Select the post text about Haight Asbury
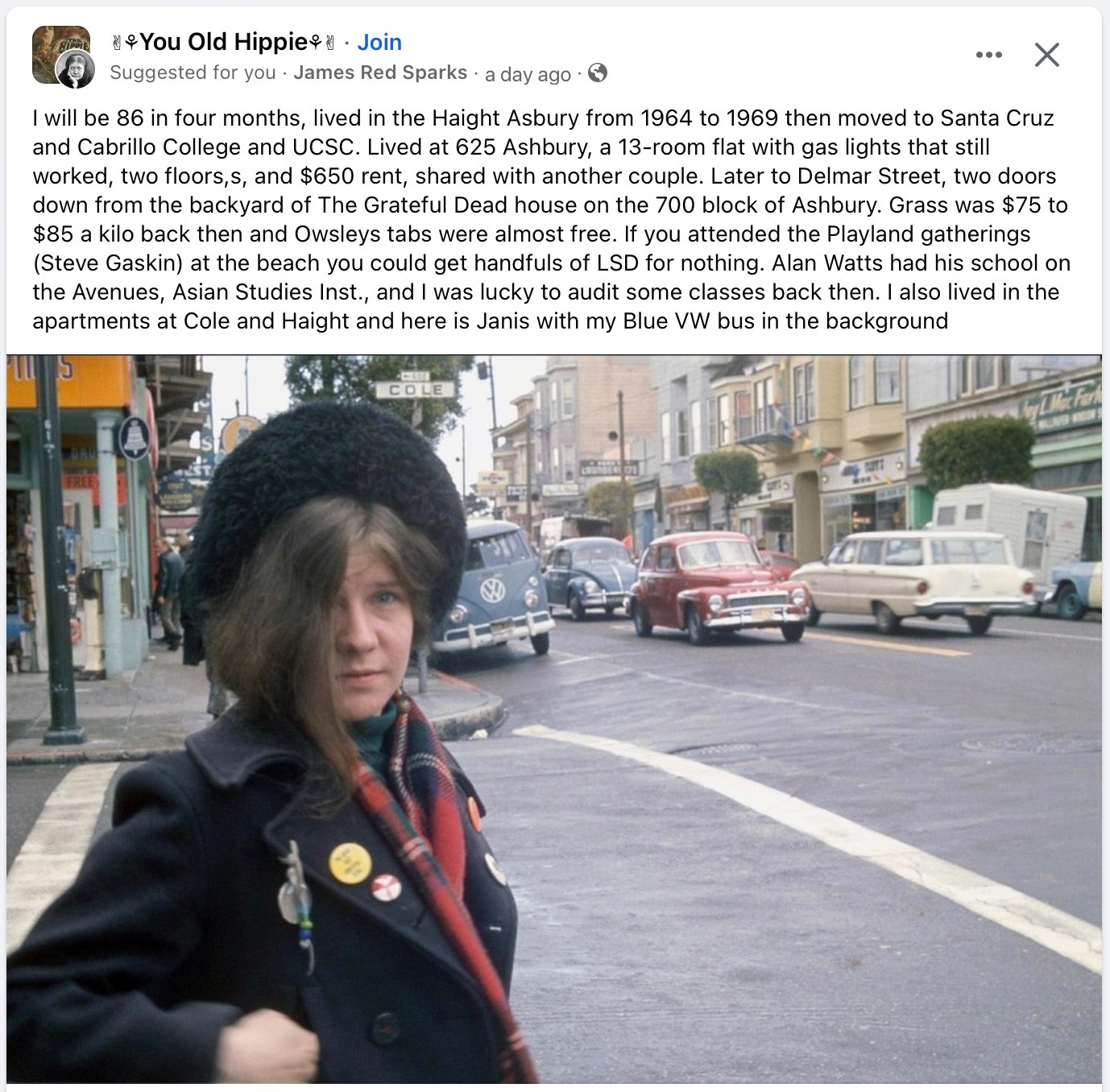This screenshot has height=1092, width=1110. (551, 219)
